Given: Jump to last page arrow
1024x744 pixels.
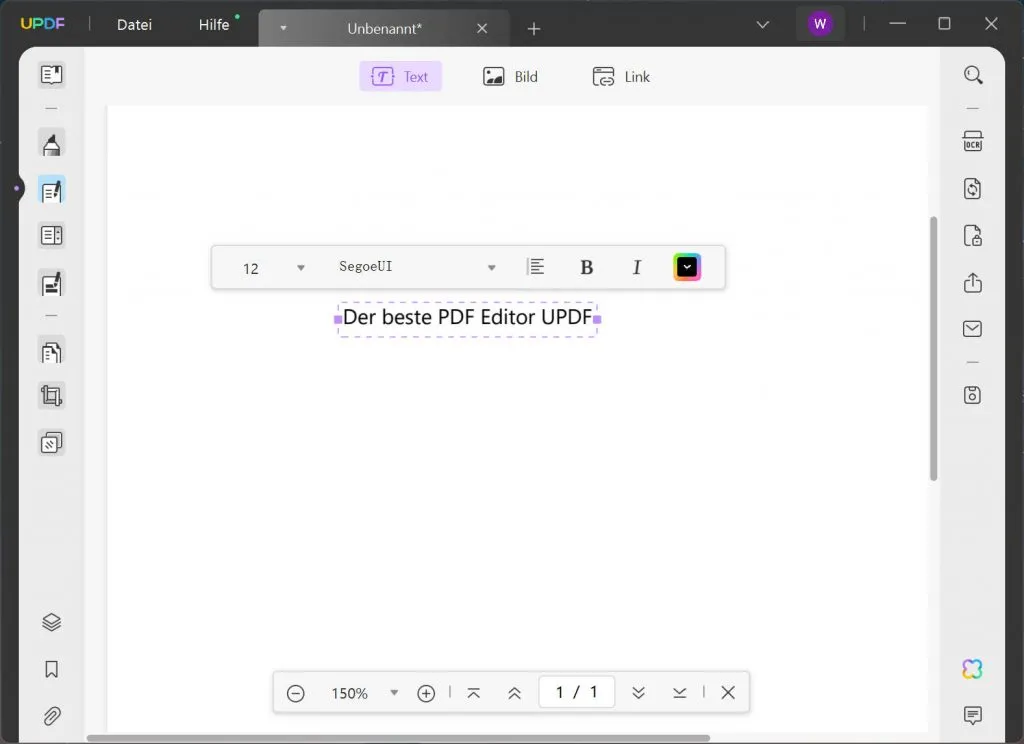Looking at the screenshot, I should [679, 693].
